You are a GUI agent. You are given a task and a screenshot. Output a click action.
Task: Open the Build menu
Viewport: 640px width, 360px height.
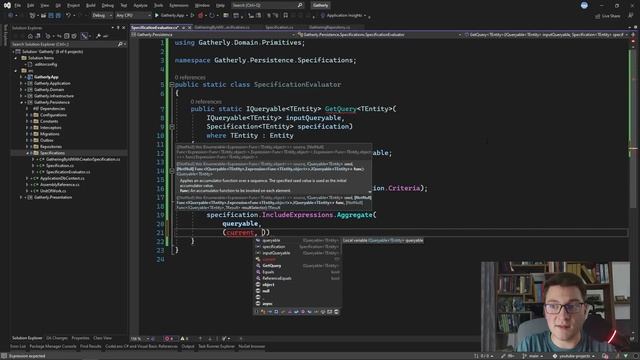coord(91,5)
